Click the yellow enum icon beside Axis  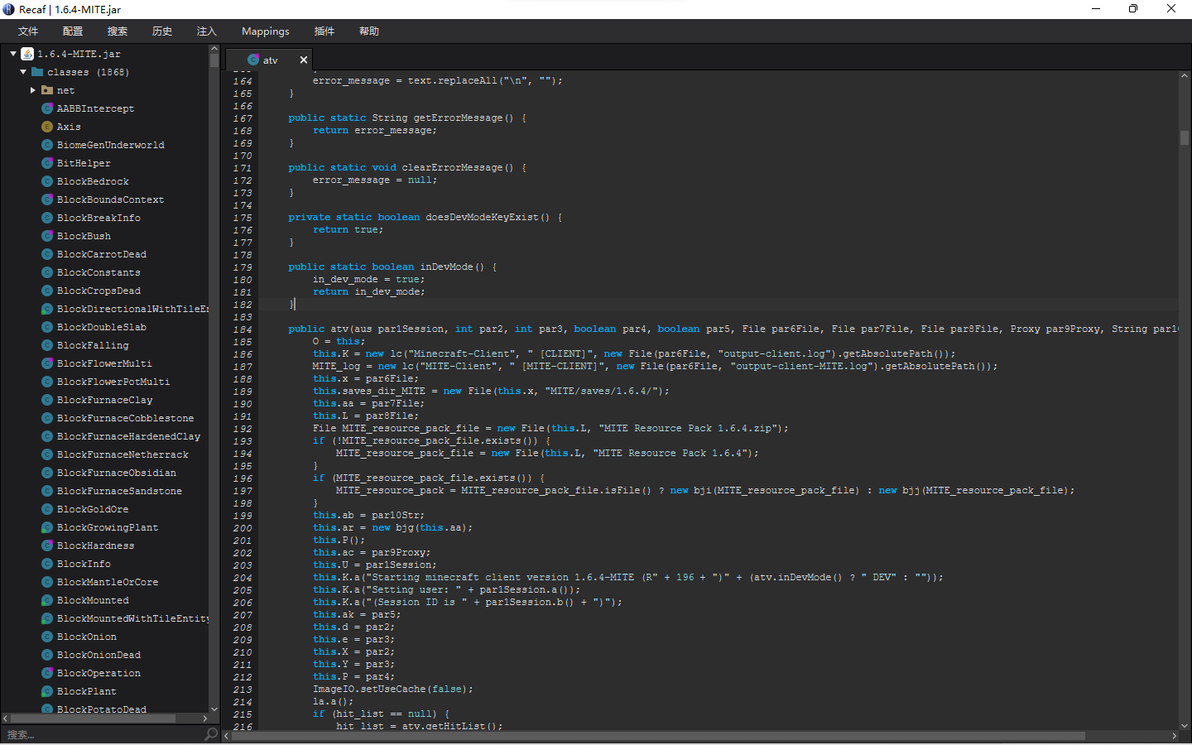[47, 127]
